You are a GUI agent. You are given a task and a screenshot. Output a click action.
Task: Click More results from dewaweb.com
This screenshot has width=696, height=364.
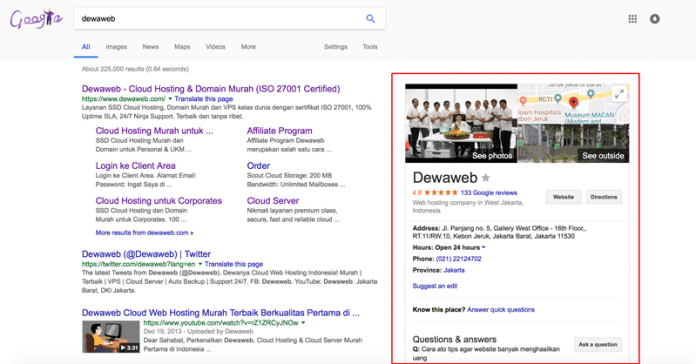pyautogui.click(x=144, y=233)
